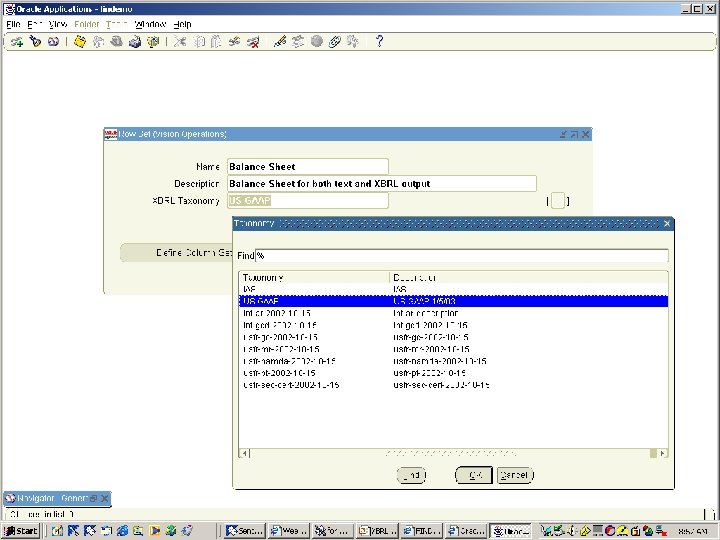720x540 pixels.
Task: Click the descriptive flexfield bracket box
Action: coord(558,201)
